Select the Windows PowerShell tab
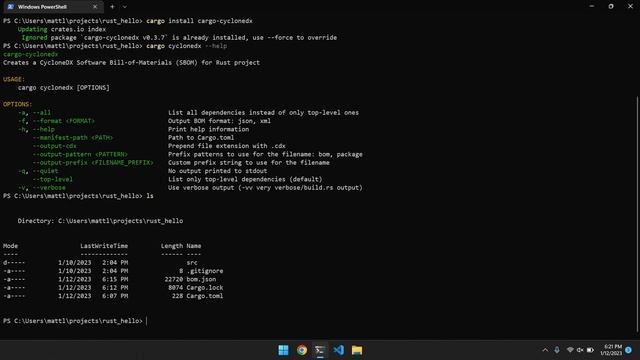Image resolution: width=640 pixels, height=360 pixels. (52, 7)
